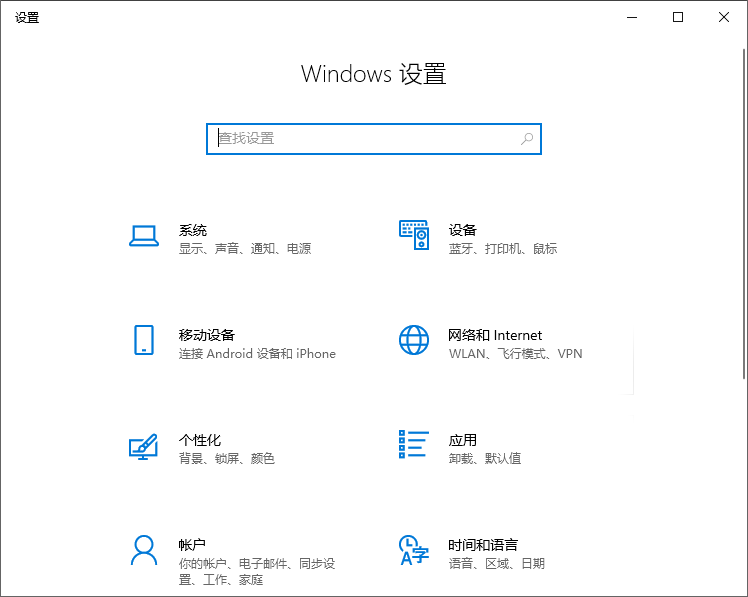This screenshot has height=597, width=748.
Task: Click the search magnifier icon
Action: 527,139
